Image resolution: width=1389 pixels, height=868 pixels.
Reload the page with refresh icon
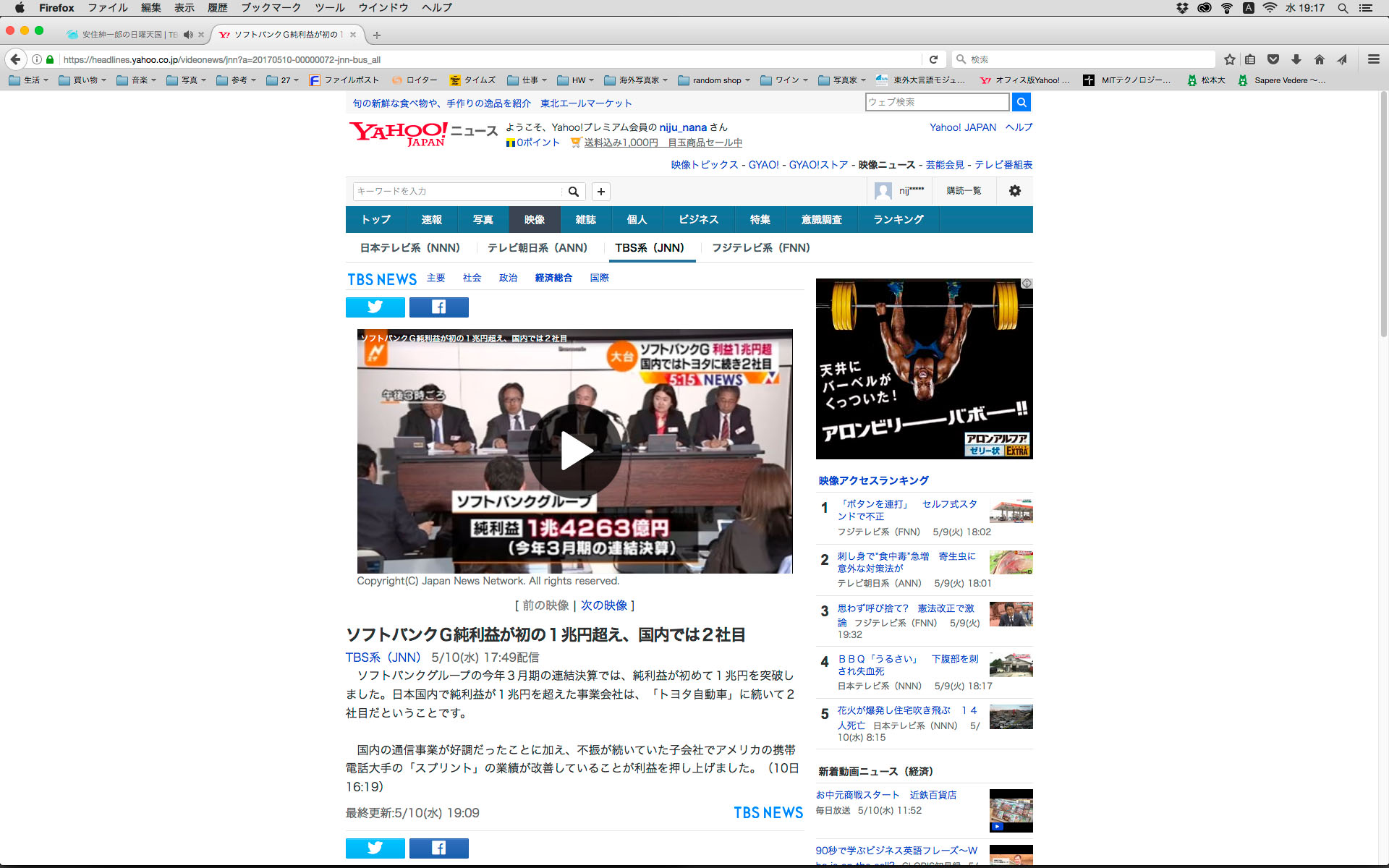933,59
